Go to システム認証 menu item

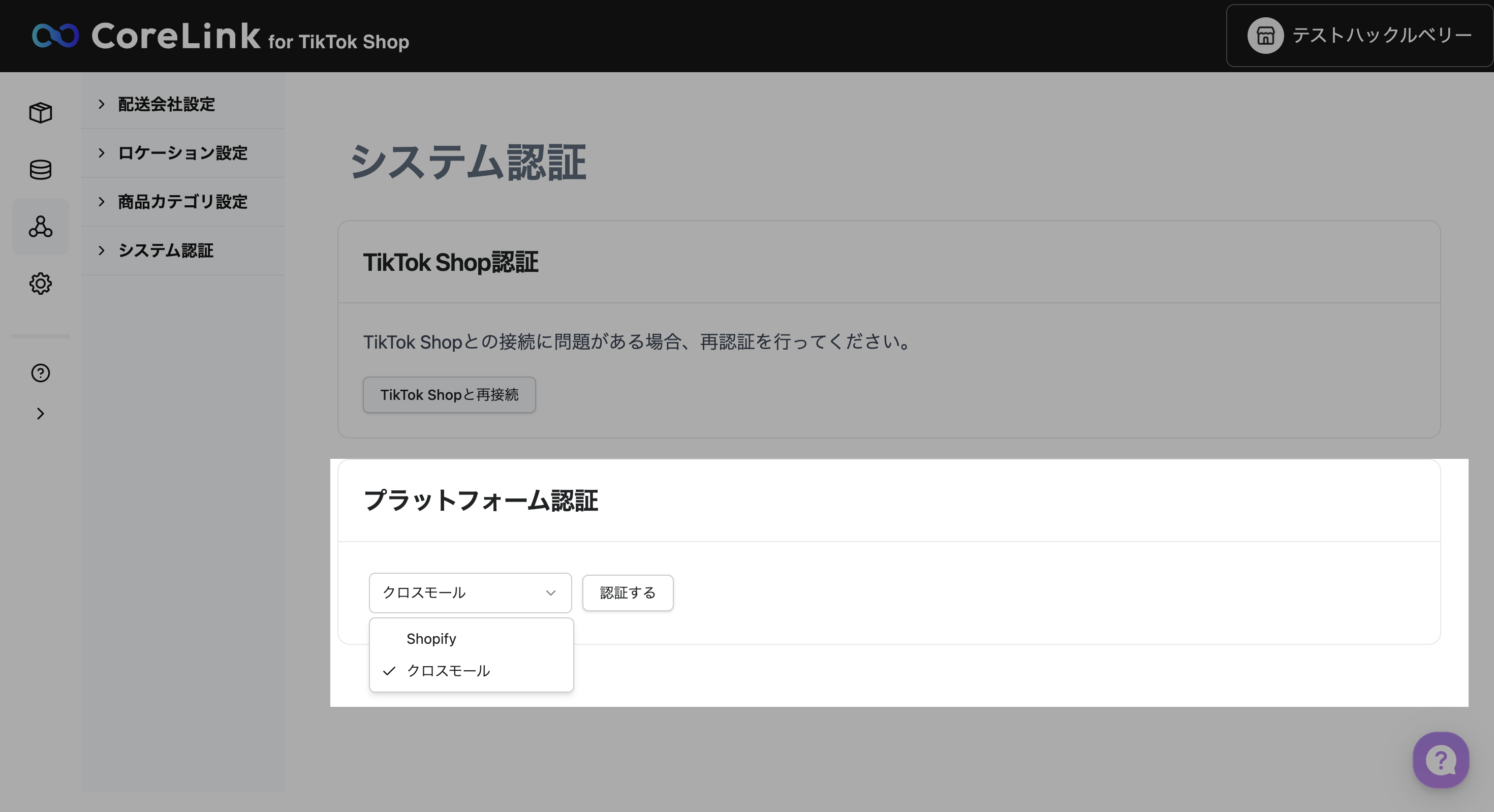[x=165, y=251]
